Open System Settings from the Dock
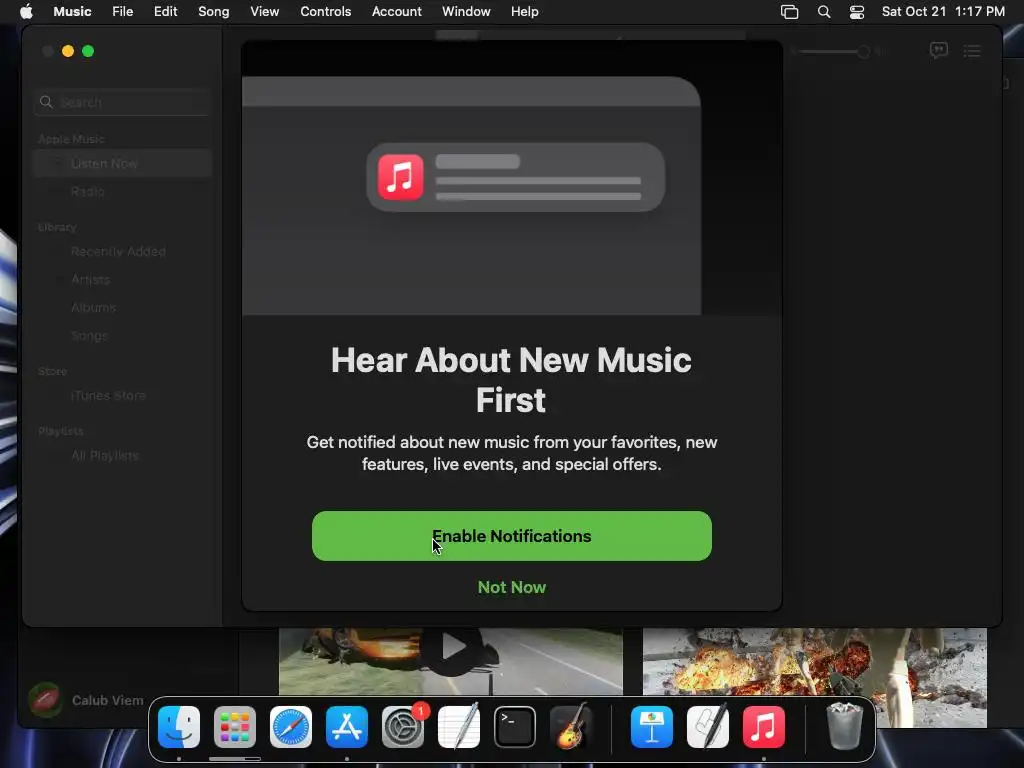Screen dimensions: 1024x768 [403, 727]
